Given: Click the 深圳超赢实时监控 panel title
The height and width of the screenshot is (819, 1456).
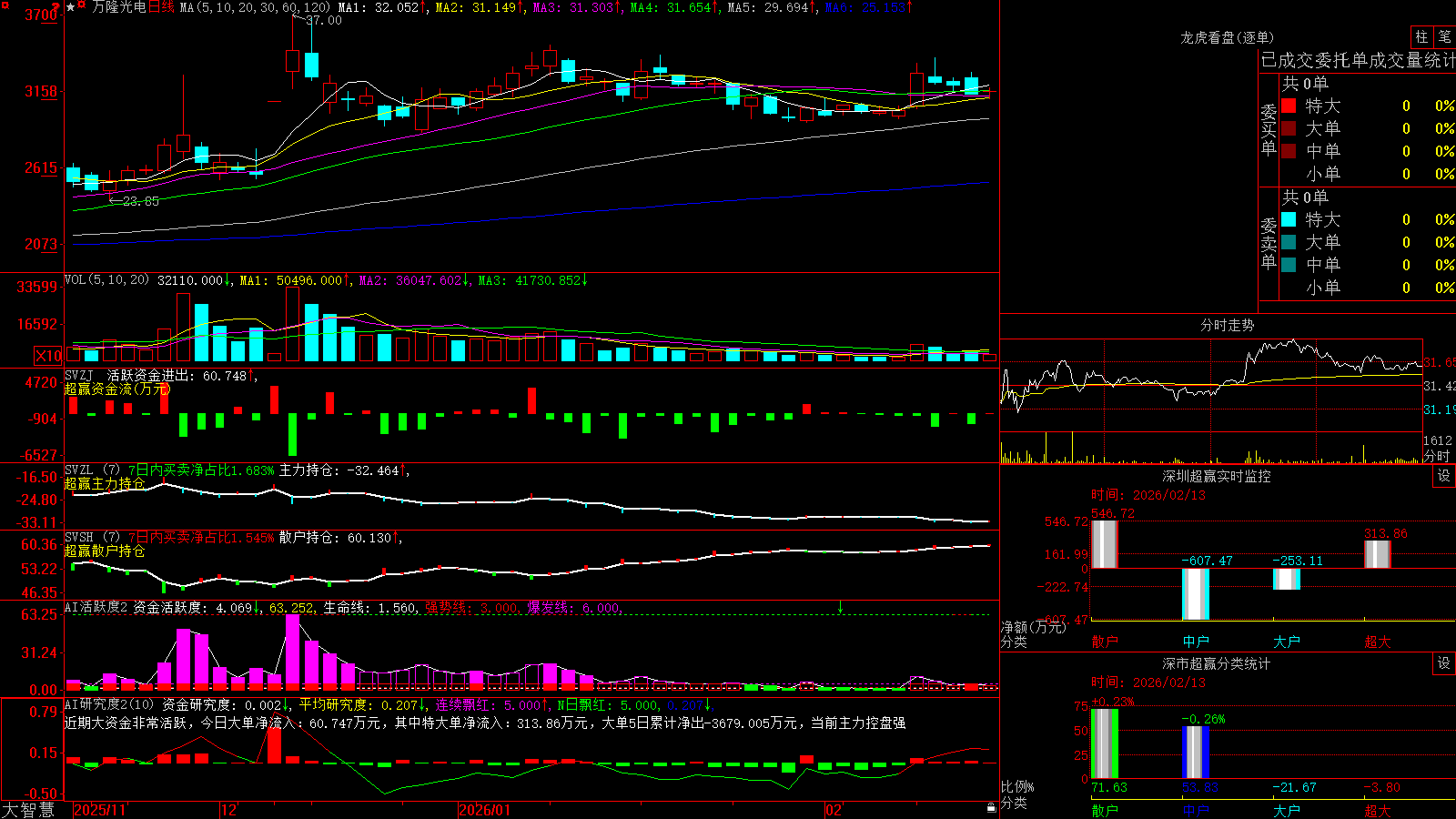Looking at the screenshot, I should pos(1217,476).
